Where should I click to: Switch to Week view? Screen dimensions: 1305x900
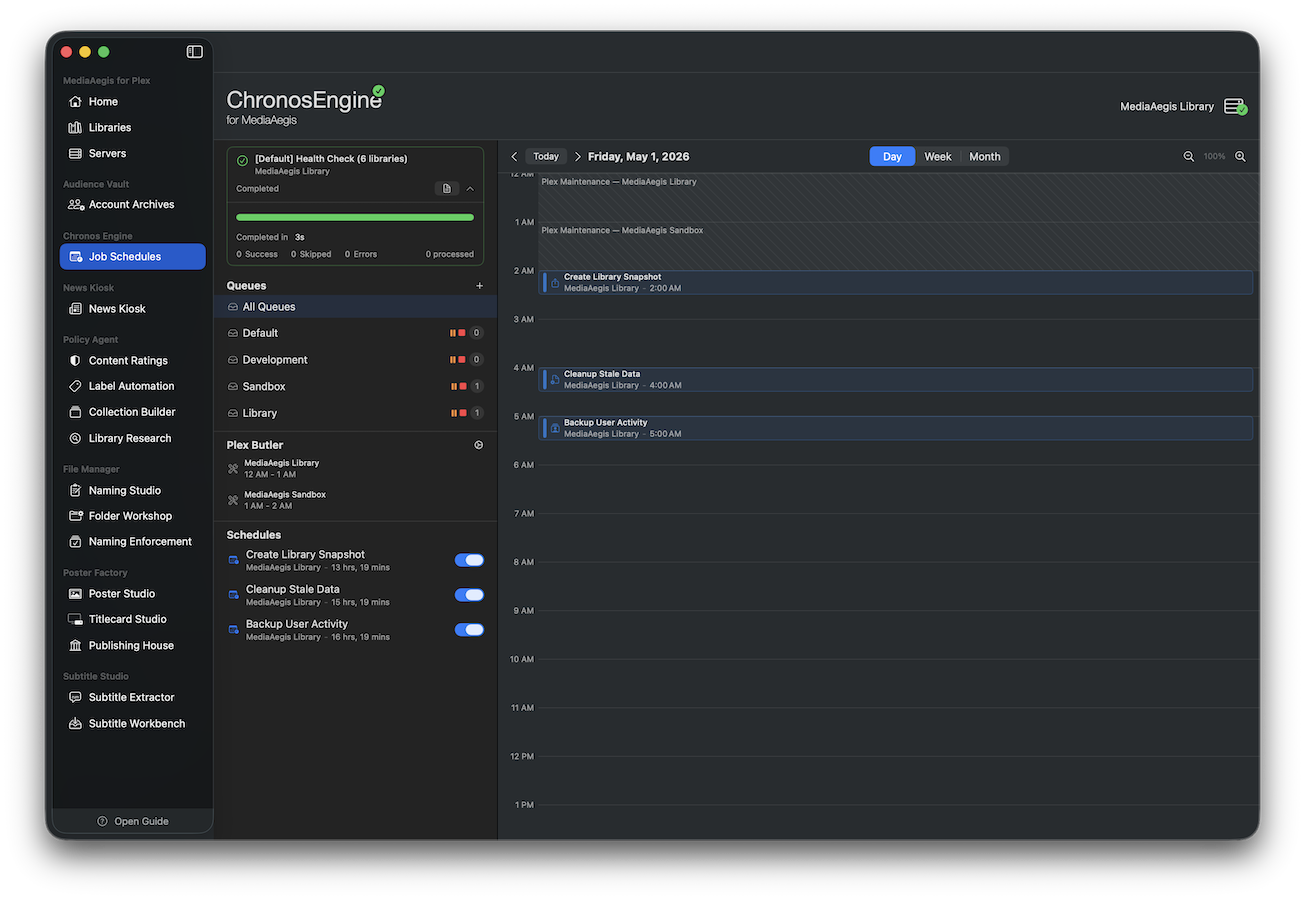938,157
